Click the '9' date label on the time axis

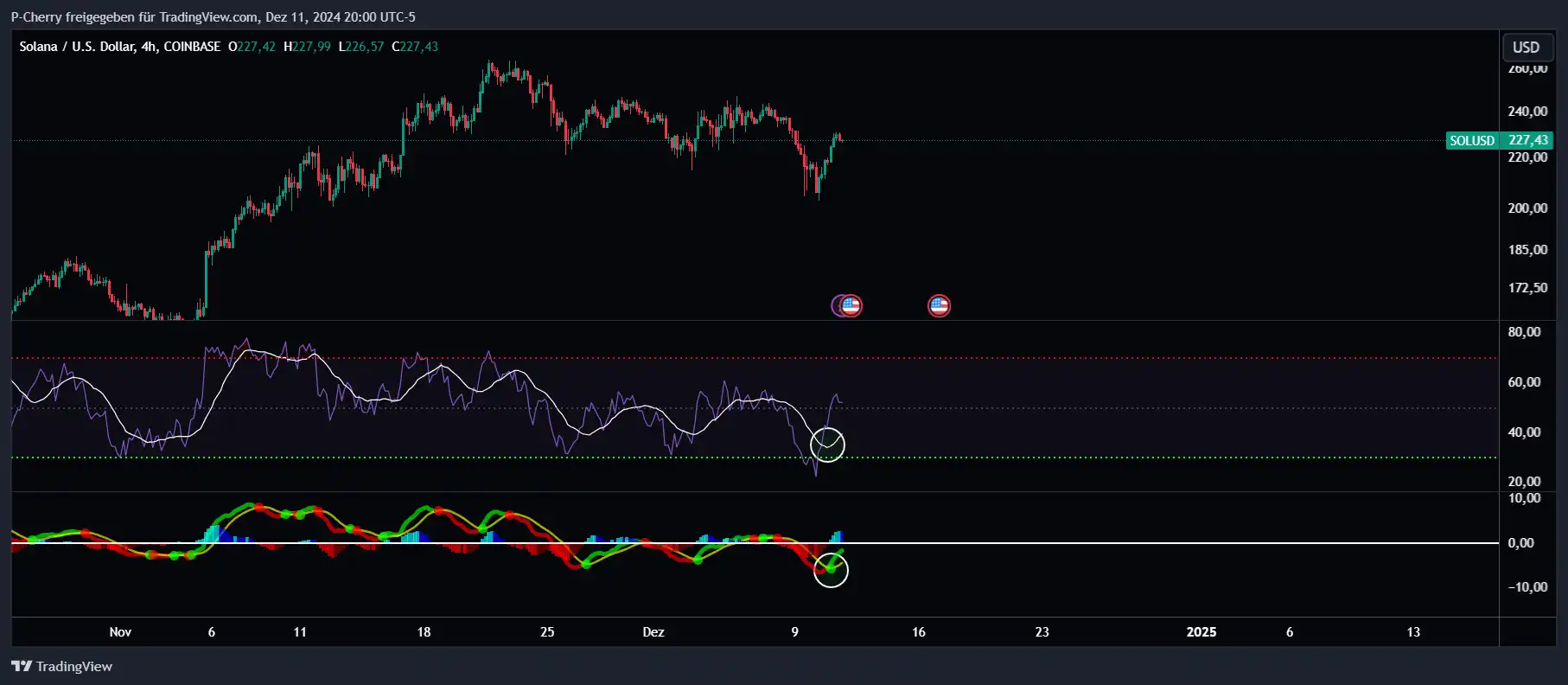(795, 632)
